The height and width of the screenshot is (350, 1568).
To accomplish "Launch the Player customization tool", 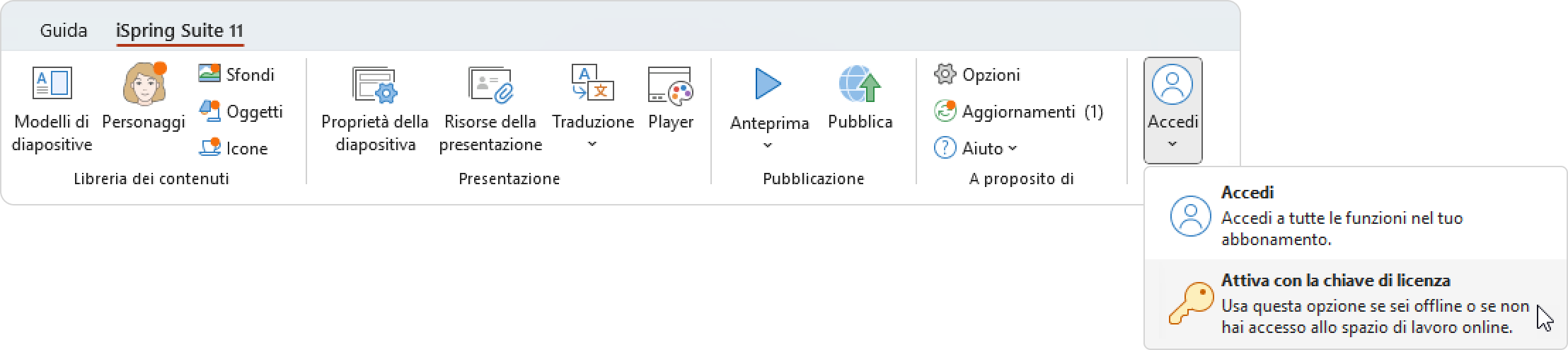I will [670, 99].
